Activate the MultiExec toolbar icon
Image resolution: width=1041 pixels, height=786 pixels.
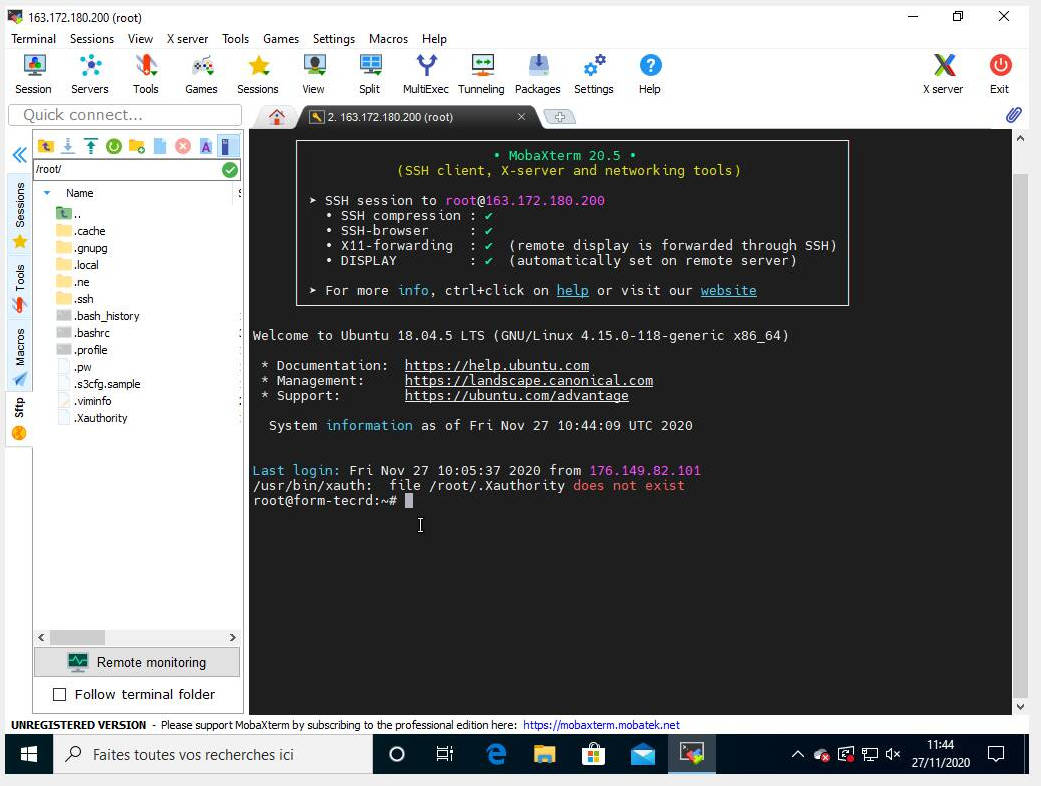click(426, 74)
